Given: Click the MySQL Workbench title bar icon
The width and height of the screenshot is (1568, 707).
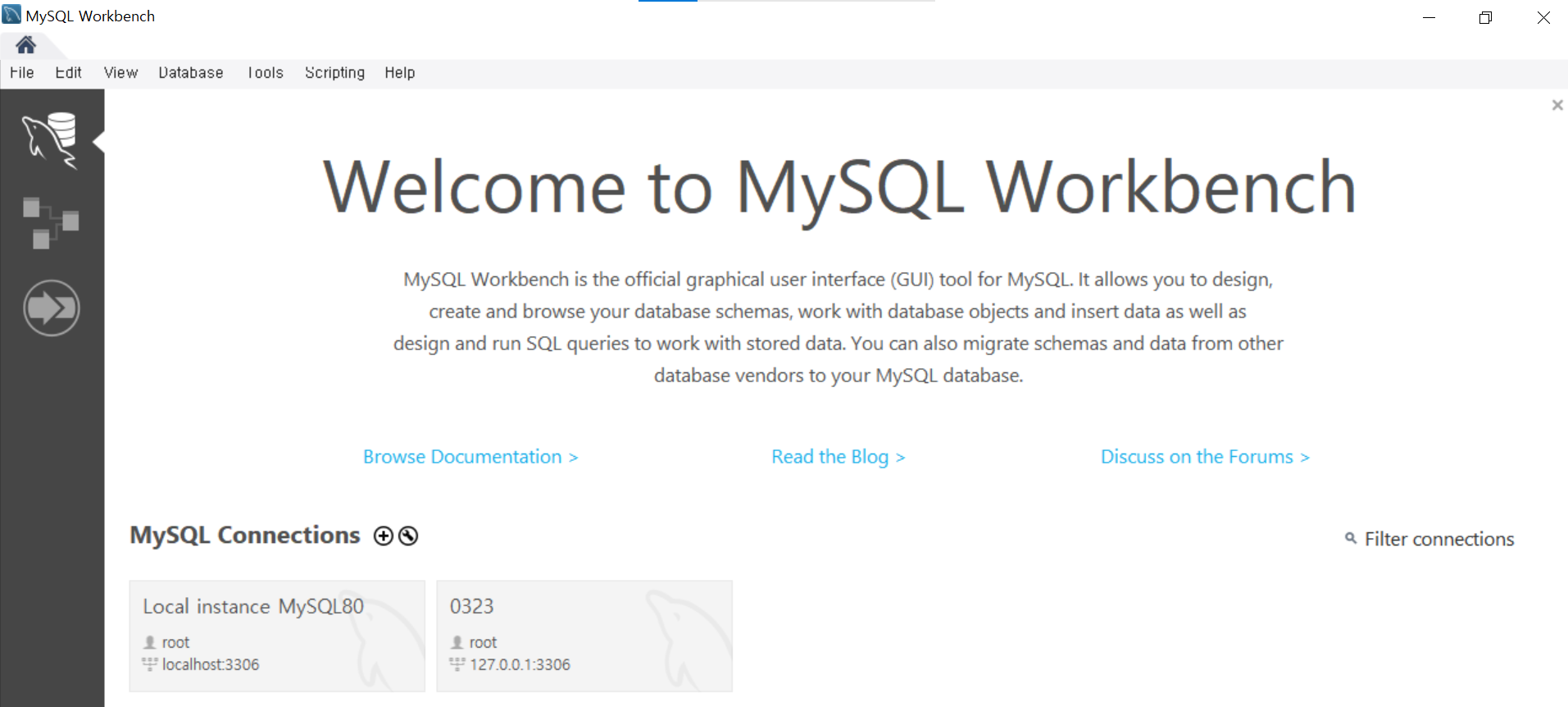Looking at the screenshot, I should point(11,15).
